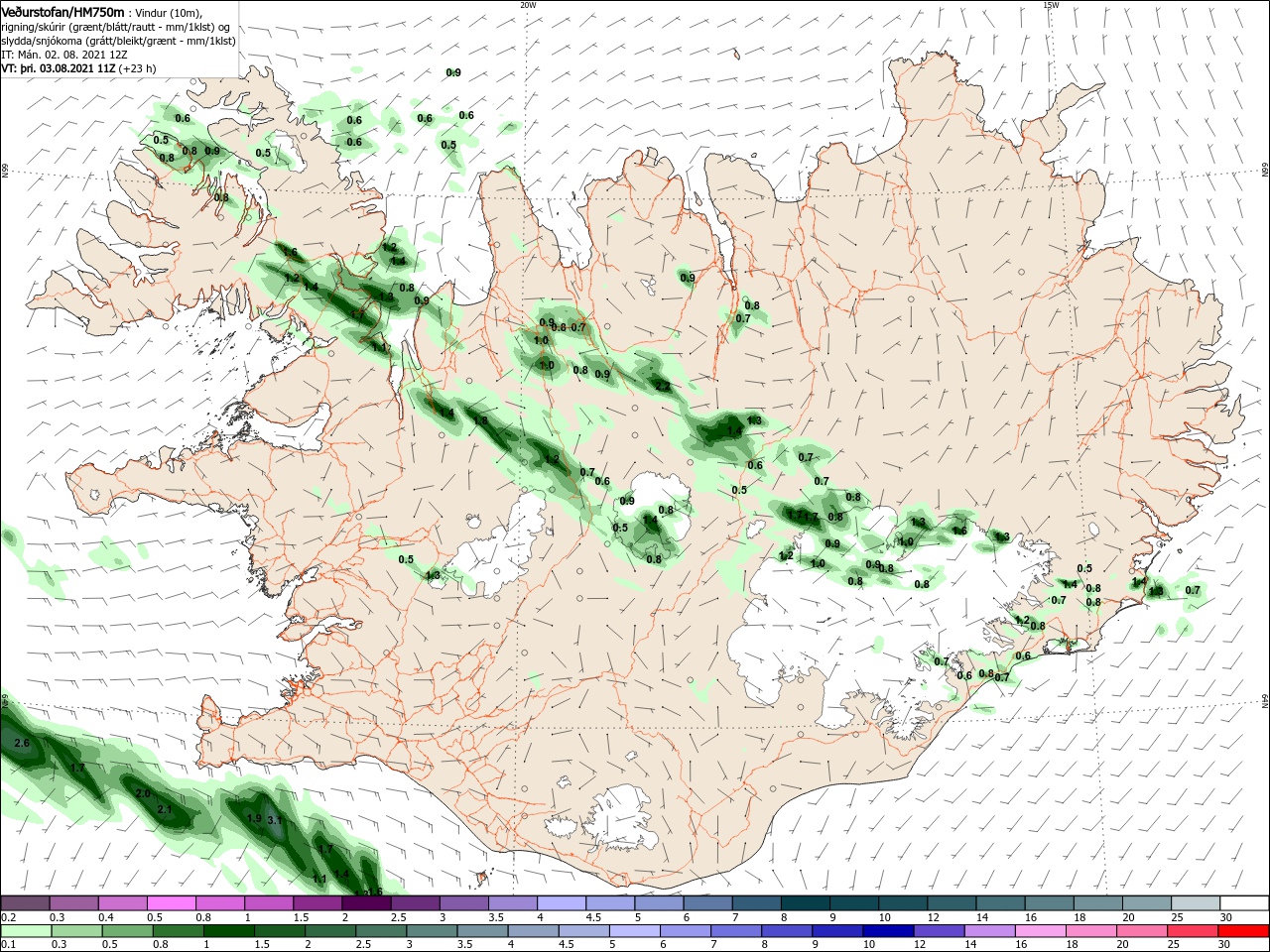The width and height of the screenshot is (1270, 952).
Task: Click the 16 pale pink swatch, lower legend row
Action: click(x=1040, y=931)
